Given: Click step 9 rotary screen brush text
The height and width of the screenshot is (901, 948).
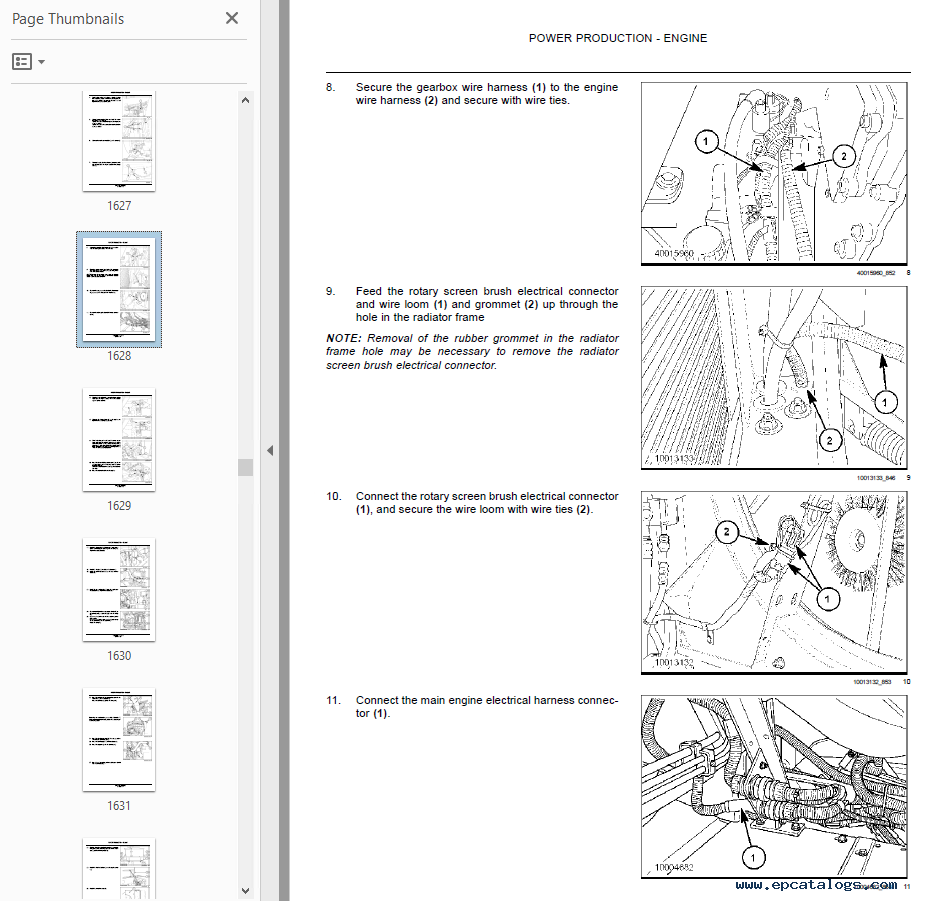Looking at the screenshot, I should 487,304.
